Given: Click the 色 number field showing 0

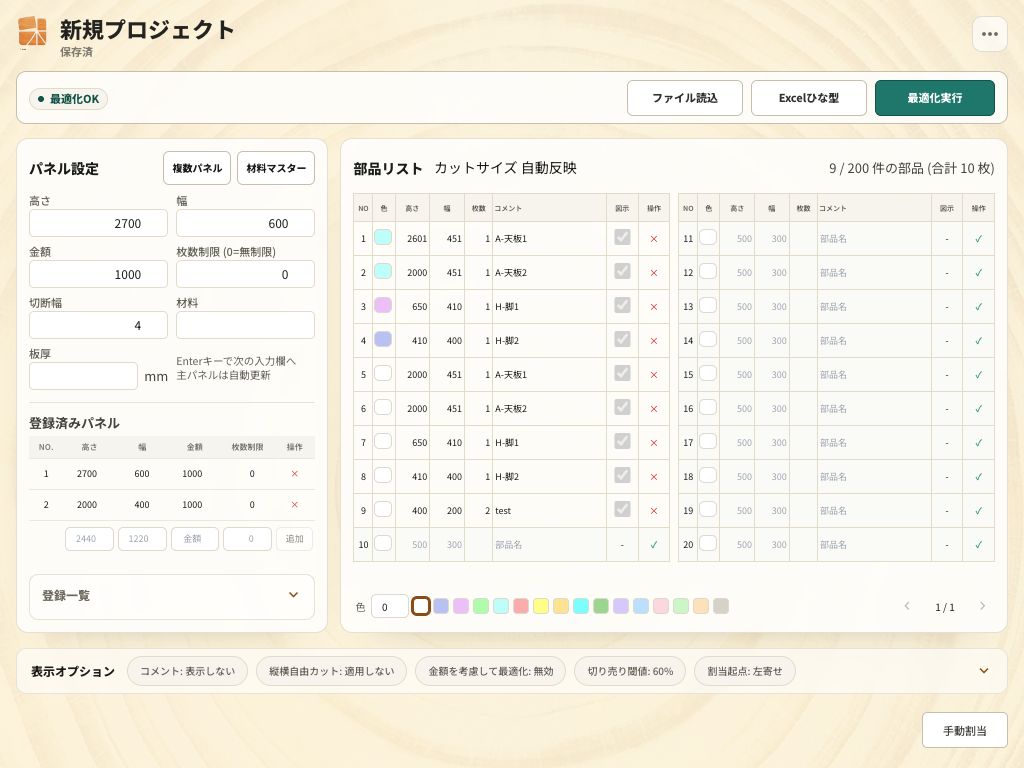Looking at the screenshot, I should coord(389,607).
